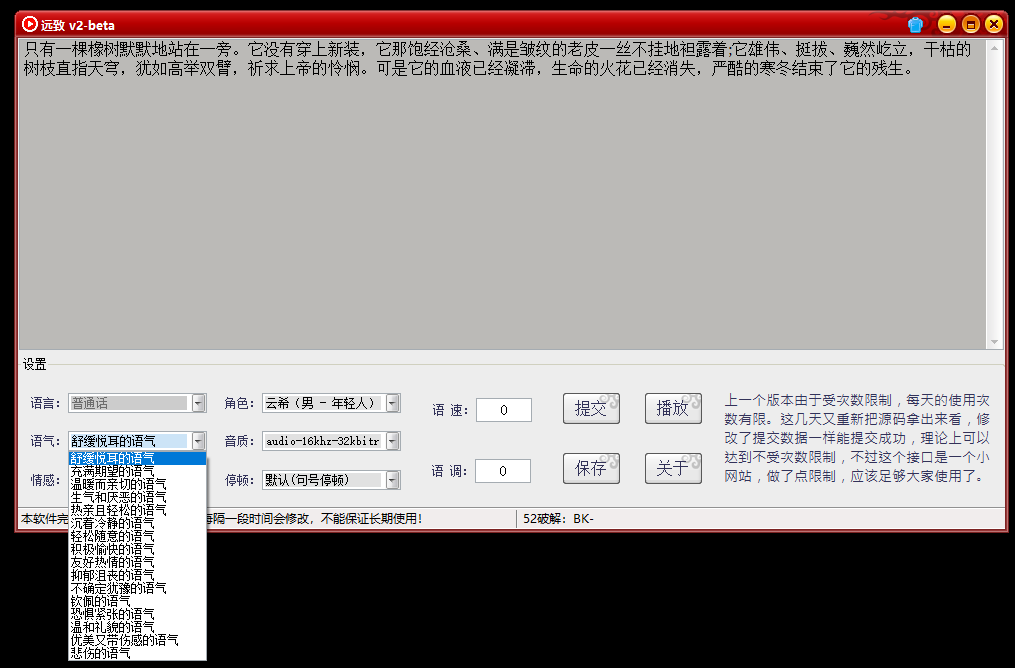Click the 保存 save button
1015x668 pixels.
(x=590, y=467)
